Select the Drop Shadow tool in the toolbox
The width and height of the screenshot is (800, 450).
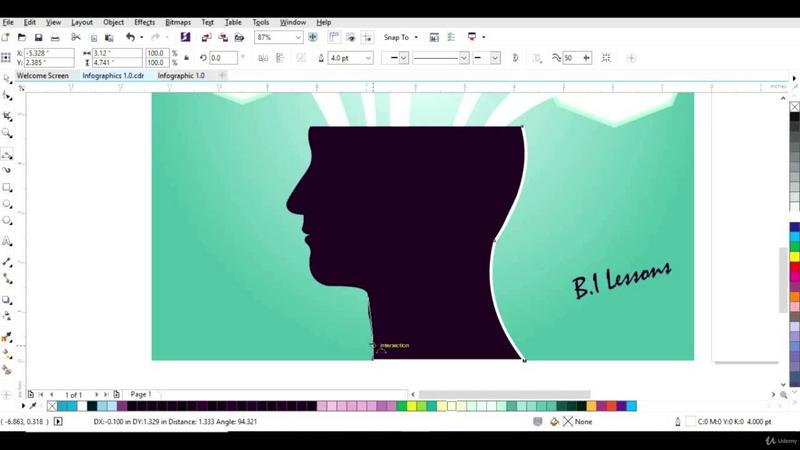[x=7, y=300]
